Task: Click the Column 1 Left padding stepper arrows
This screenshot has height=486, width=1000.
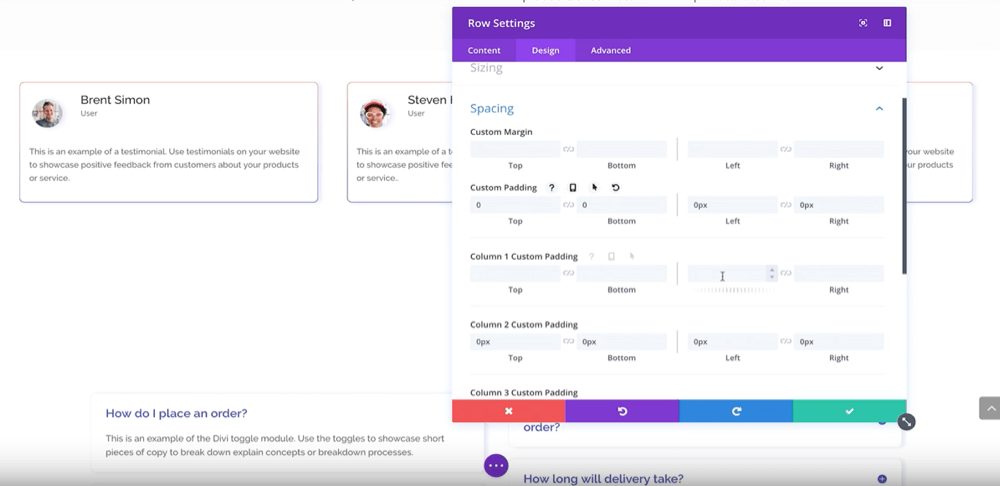Action: [x=772, y=273]
